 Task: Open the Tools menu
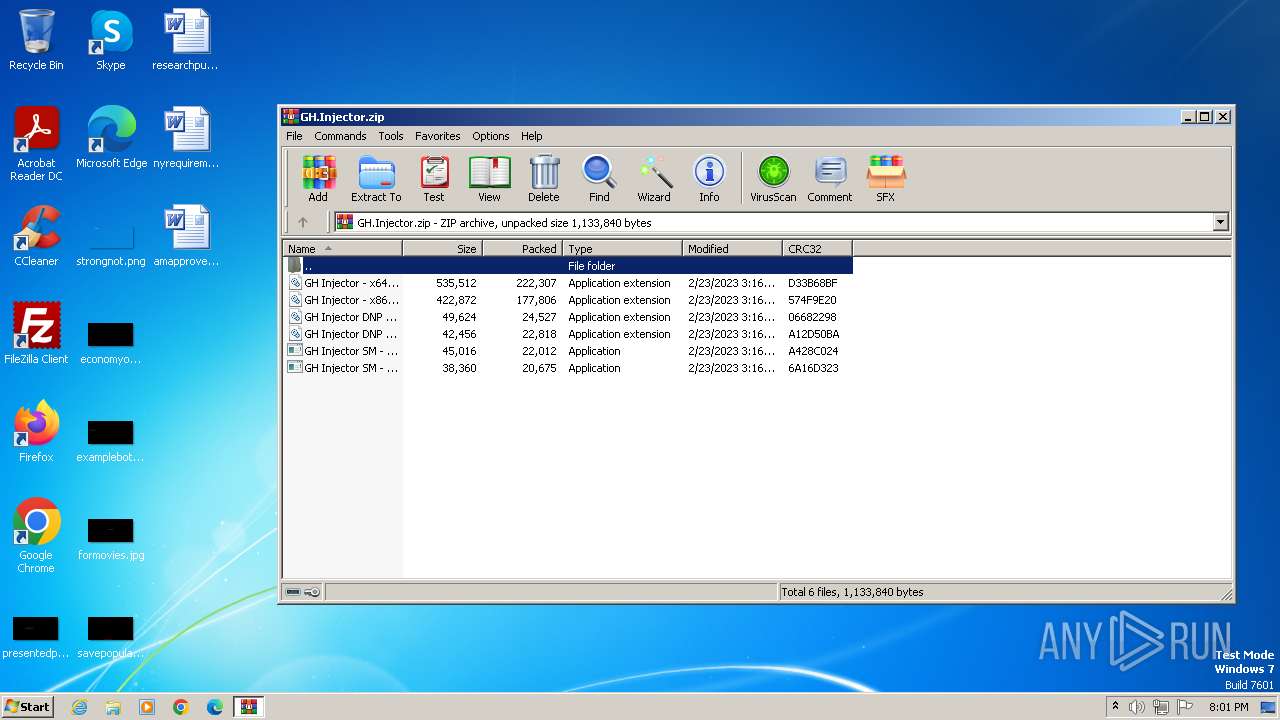pos(391,136)
